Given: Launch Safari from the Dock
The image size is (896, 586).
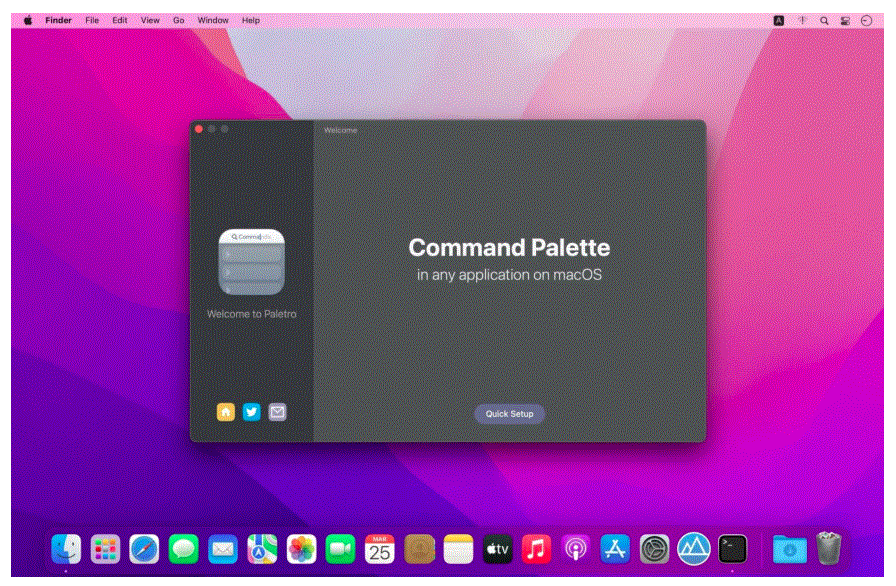Looking at the screenshot, I should [144, 549].
